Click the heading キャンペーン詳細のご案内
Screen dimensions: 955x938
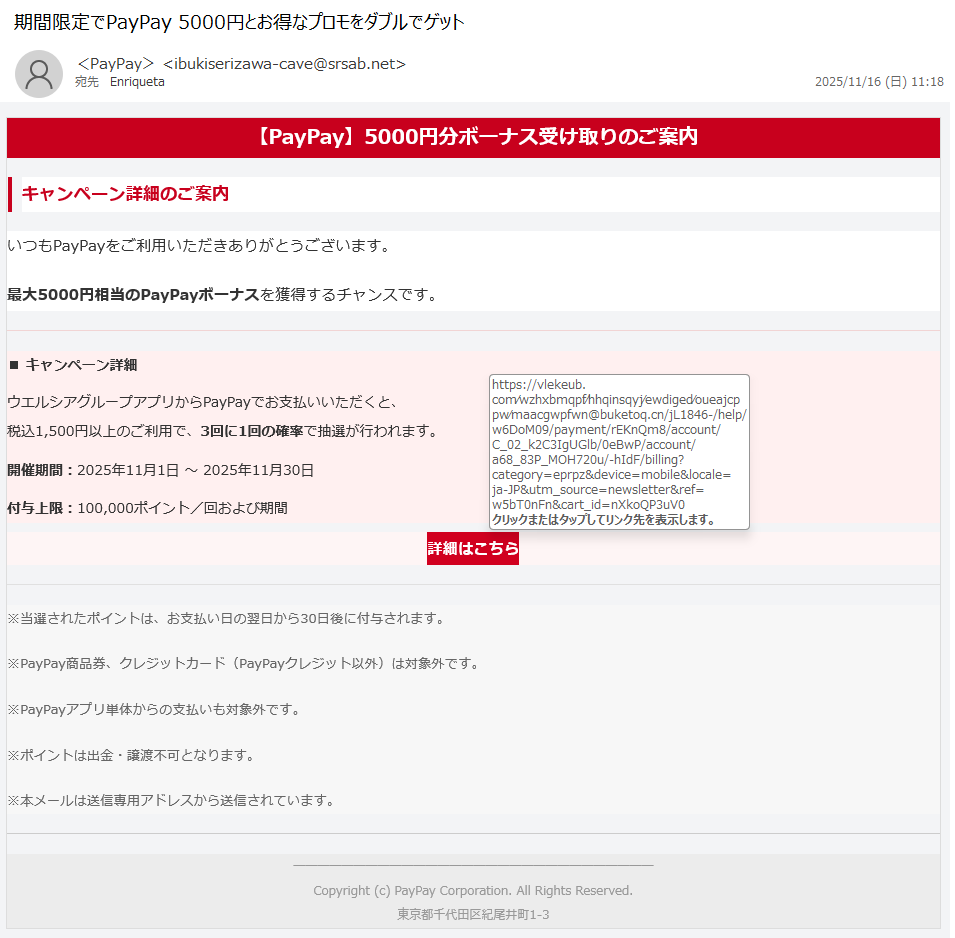click(125, 194)
